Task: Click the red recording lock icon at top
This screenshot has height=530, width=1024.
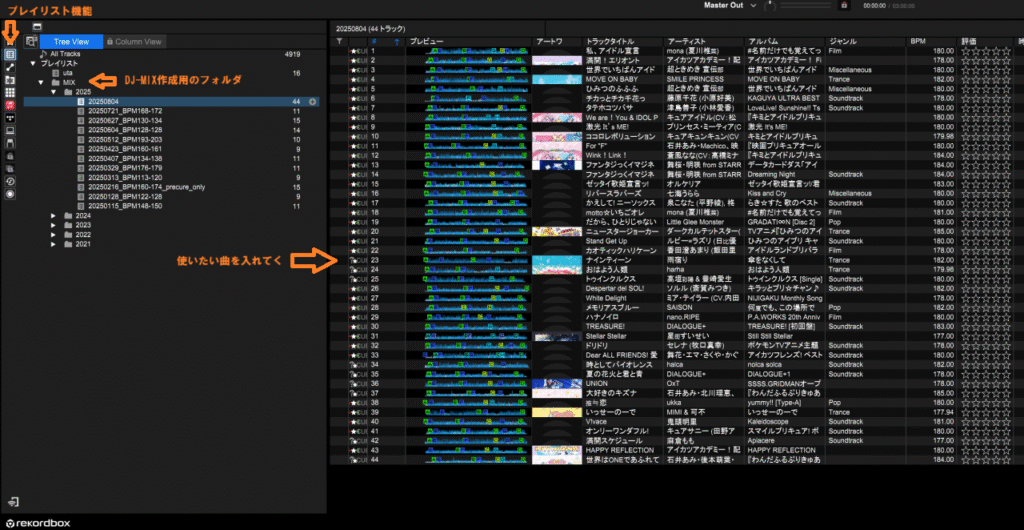Action: tap(844, 5)
